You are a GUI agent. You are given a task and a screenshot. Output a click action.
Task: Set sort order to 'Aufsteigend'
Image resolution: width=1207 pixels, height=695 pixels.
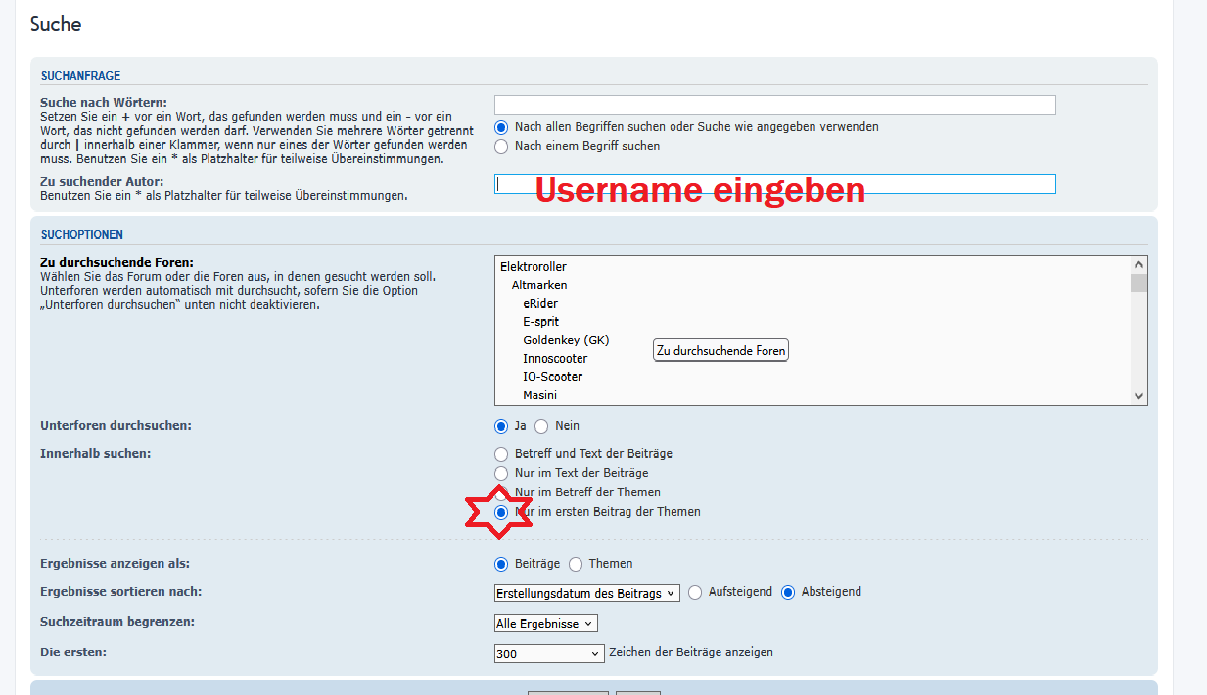[x=696, y=592]
